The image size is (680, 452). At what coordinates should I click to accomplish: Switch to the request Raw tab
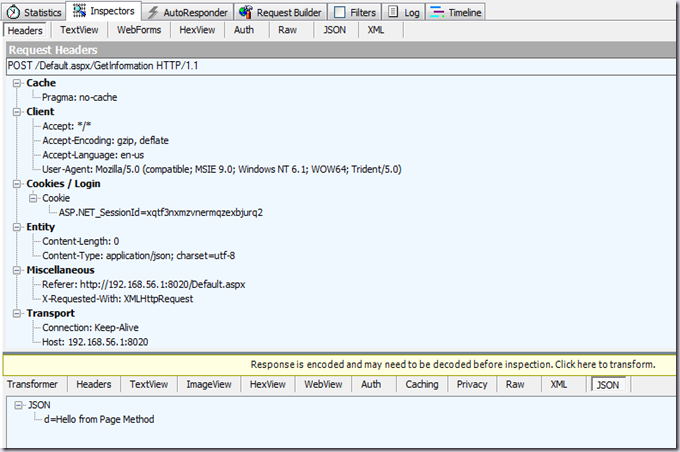point(288,30)
